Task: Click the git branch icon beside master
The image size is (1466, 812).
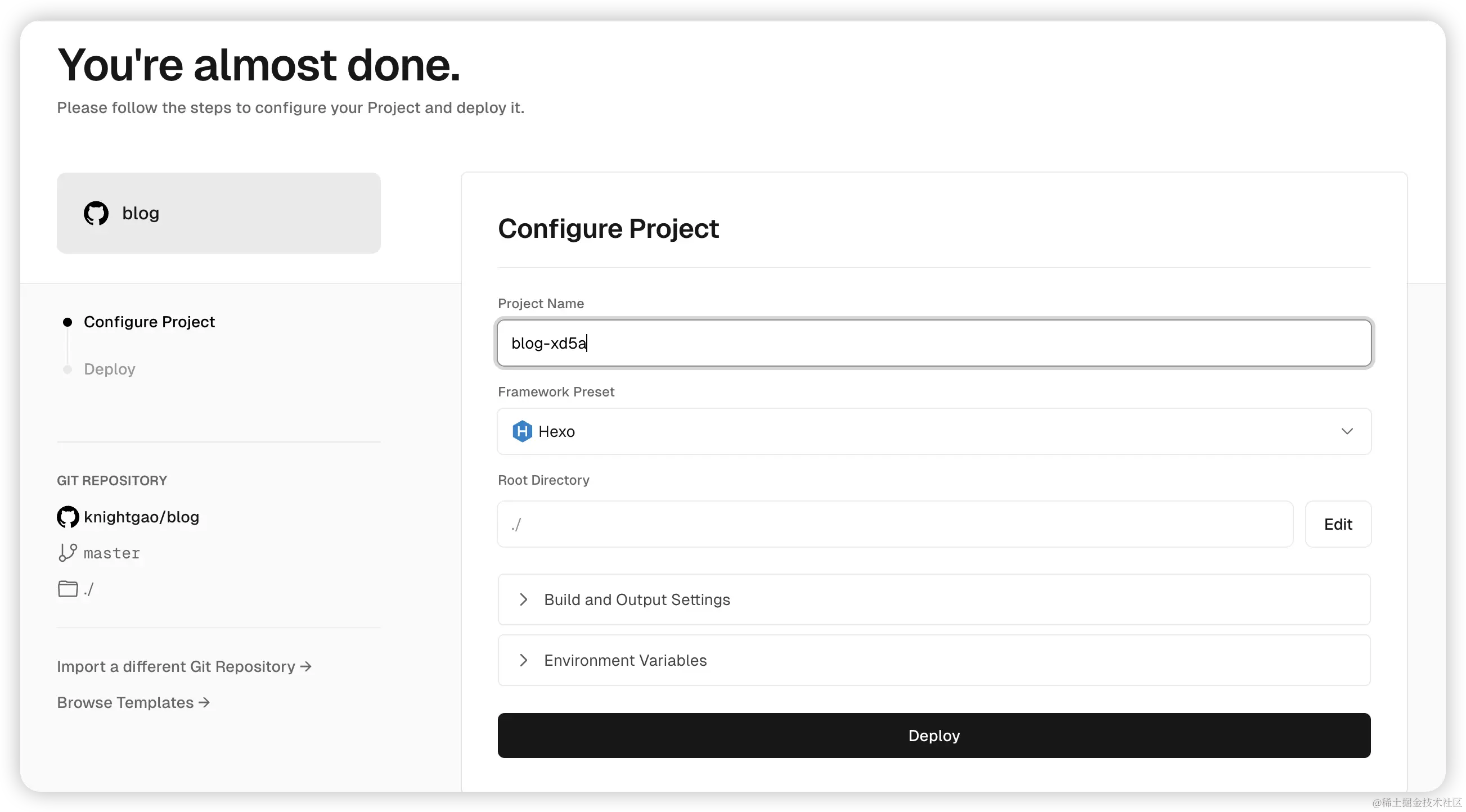Action: [67, 553]
